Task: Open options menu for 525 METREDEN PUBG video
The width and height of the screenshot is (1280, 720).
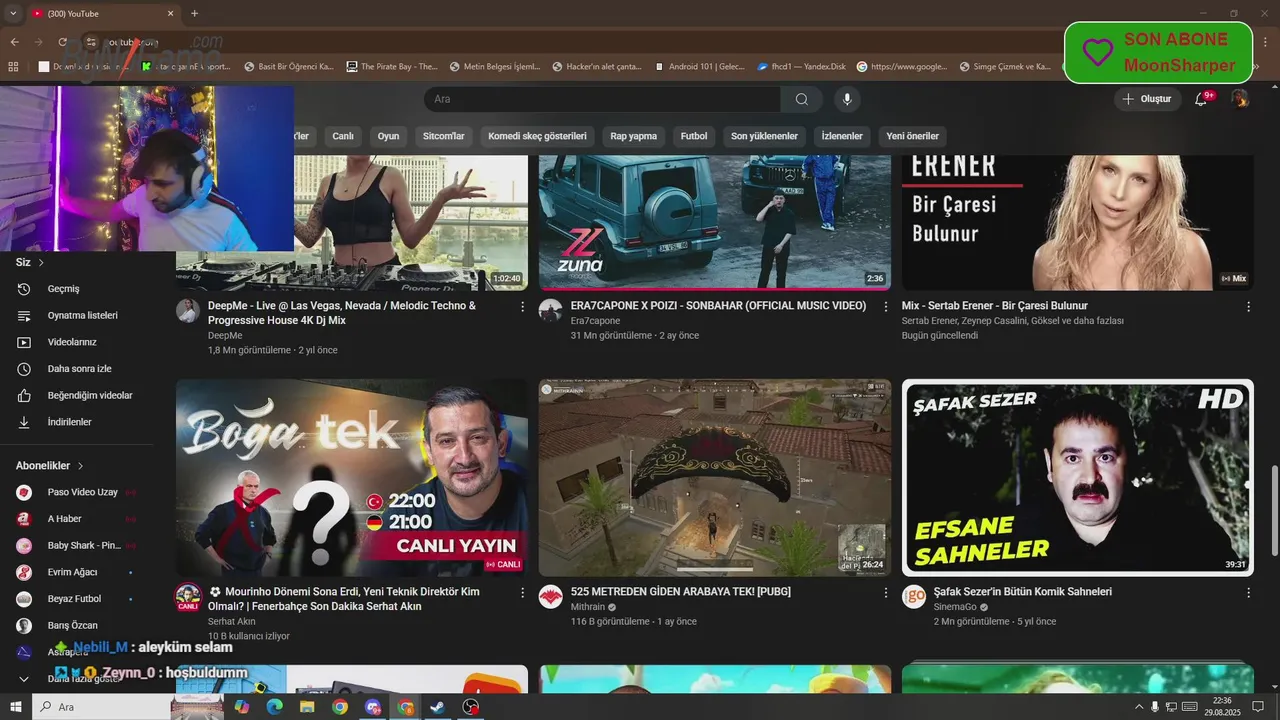Action: pos(885,593)
